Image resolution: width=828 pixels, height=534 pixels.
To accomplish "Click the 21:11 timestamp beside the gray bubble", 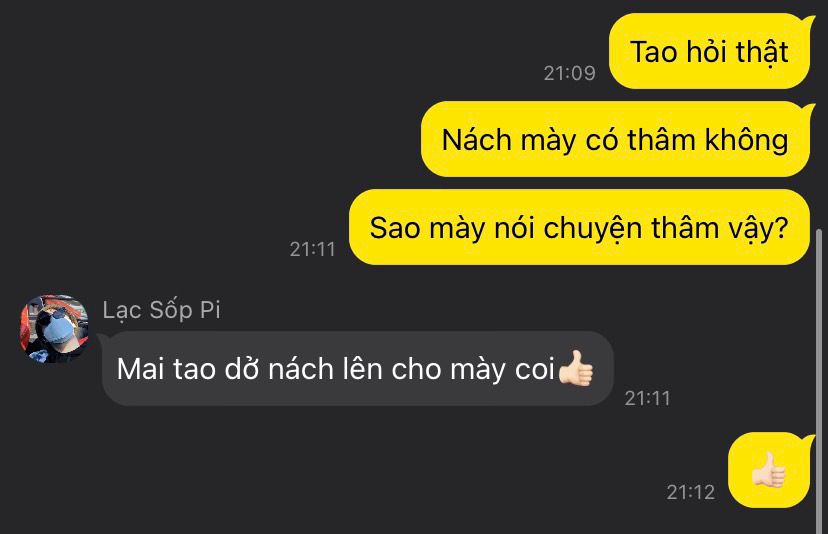I will (647, 398).
